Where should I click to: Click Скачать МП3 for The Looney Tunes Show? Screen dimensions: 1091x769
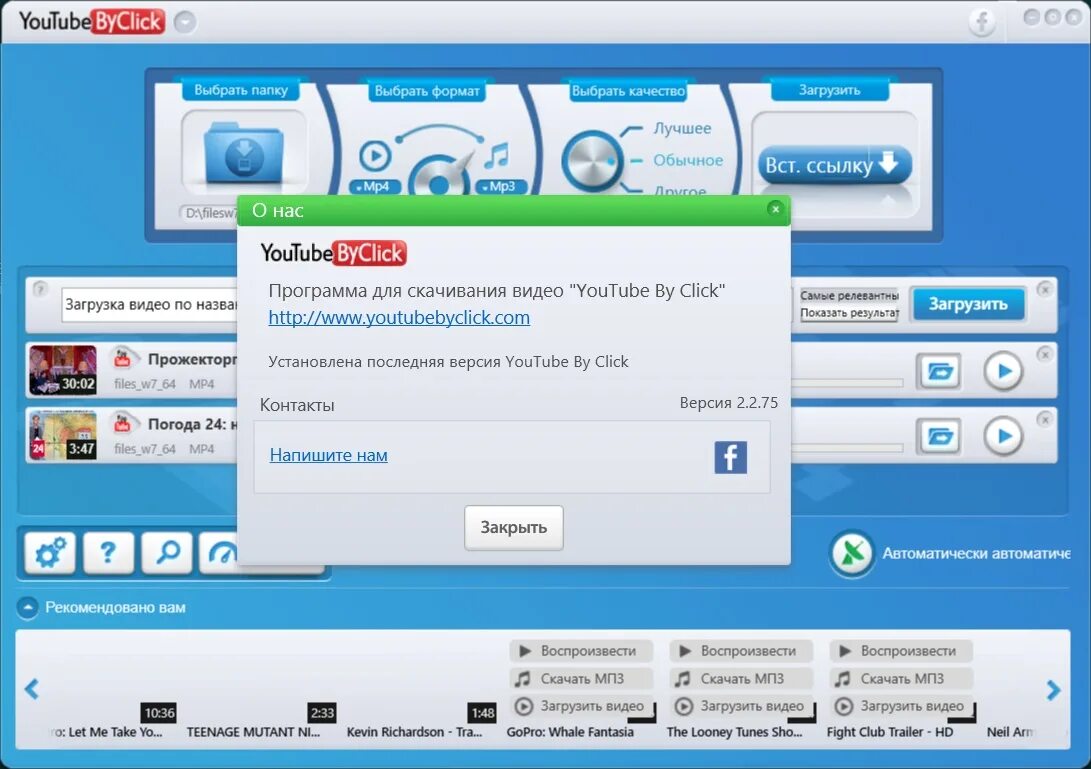click(741, 679)
